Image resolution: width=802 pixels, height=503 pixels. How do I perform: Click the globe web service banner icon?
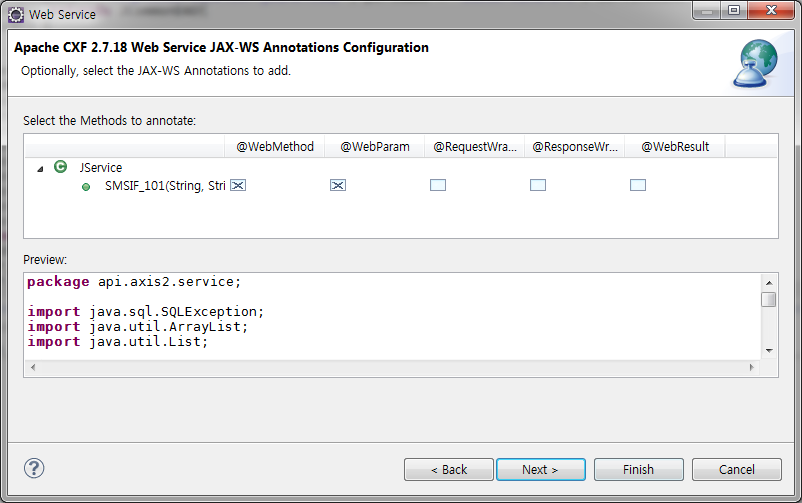point(755,63)
